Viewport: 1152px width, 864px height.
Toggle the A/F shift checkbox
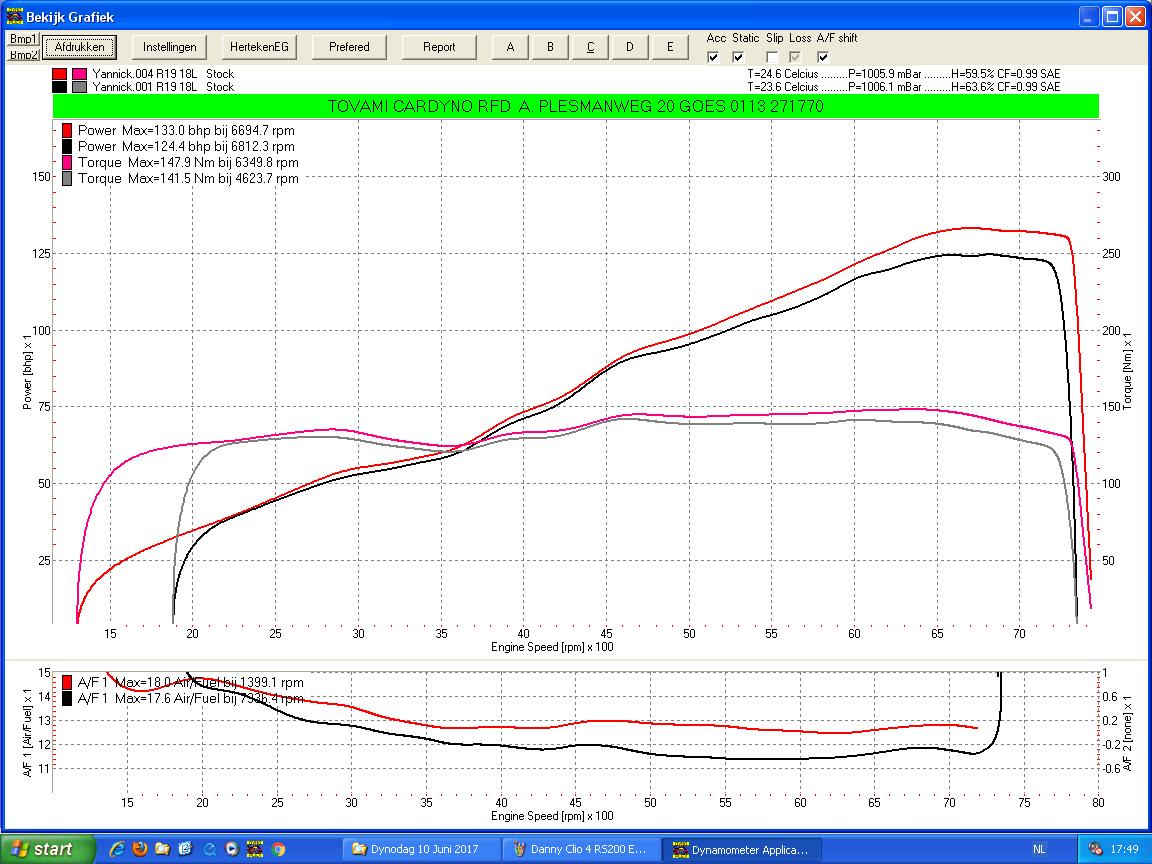pyautogui.click(x=824, y=57)
